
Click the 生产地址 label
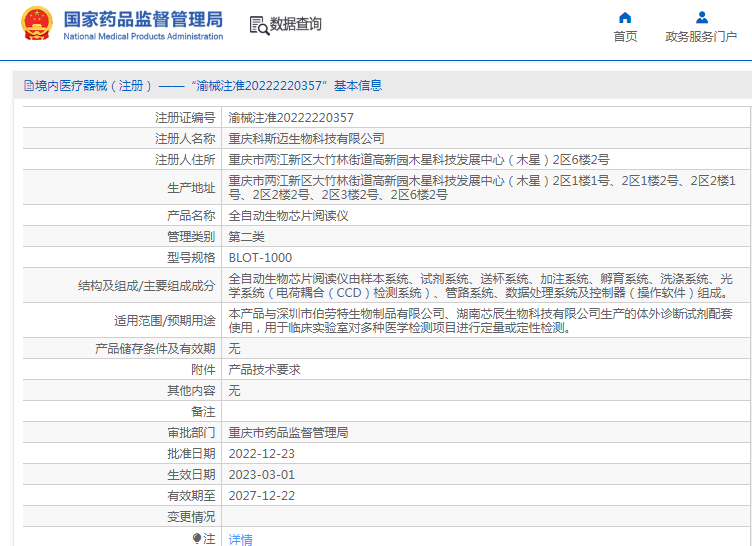coord(191,188)
